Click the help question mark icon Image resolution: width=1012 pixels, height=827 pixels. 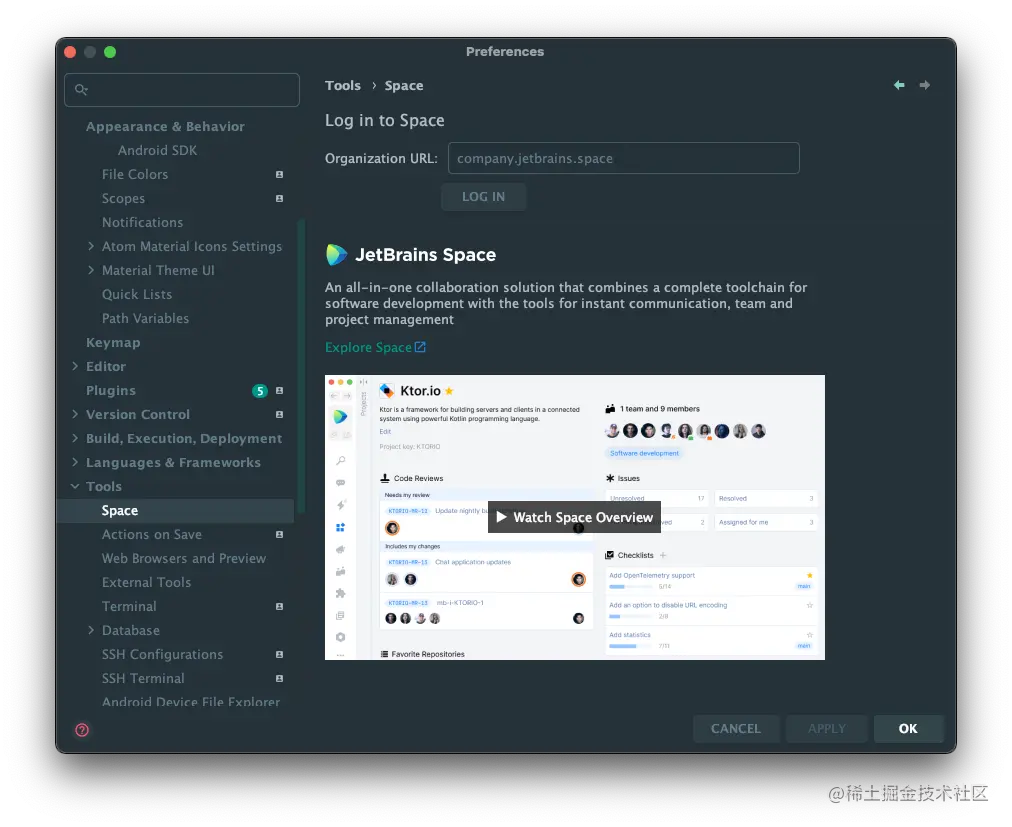pyautogui.click(x=82, y=730)
